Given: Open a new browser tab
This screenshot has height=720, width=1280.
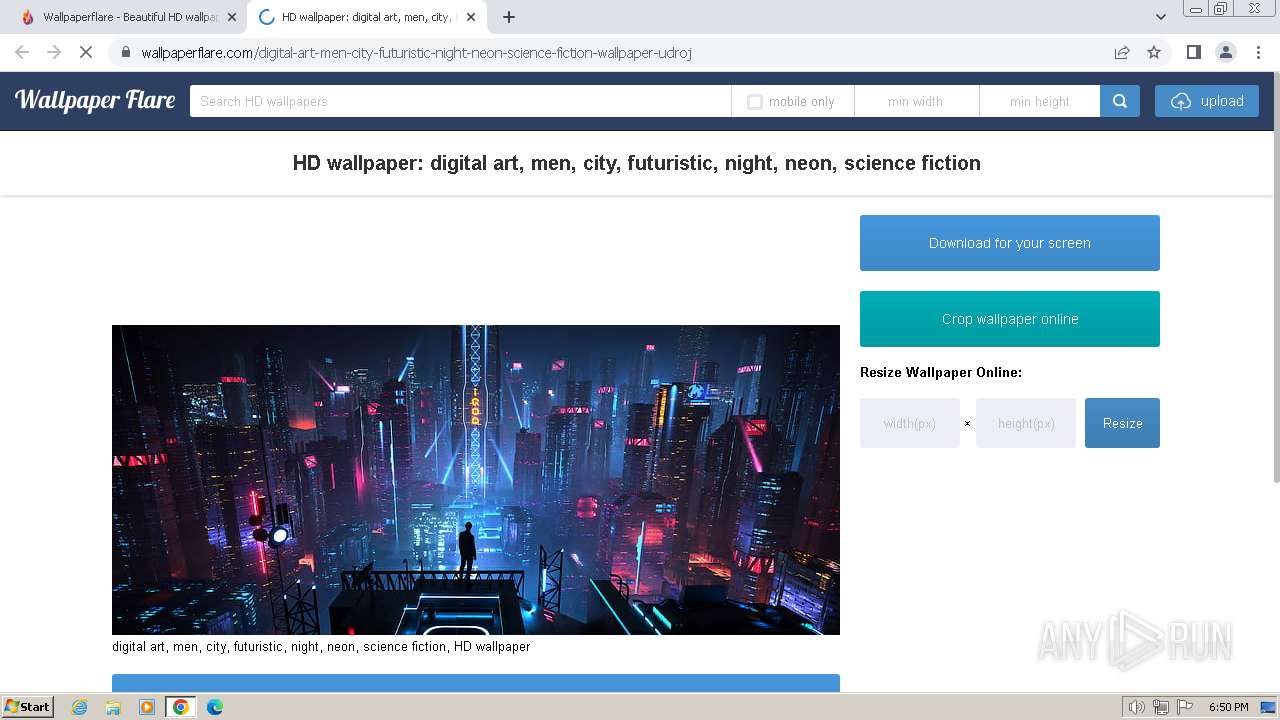Looking at the screenshot, I should point(509,17).
